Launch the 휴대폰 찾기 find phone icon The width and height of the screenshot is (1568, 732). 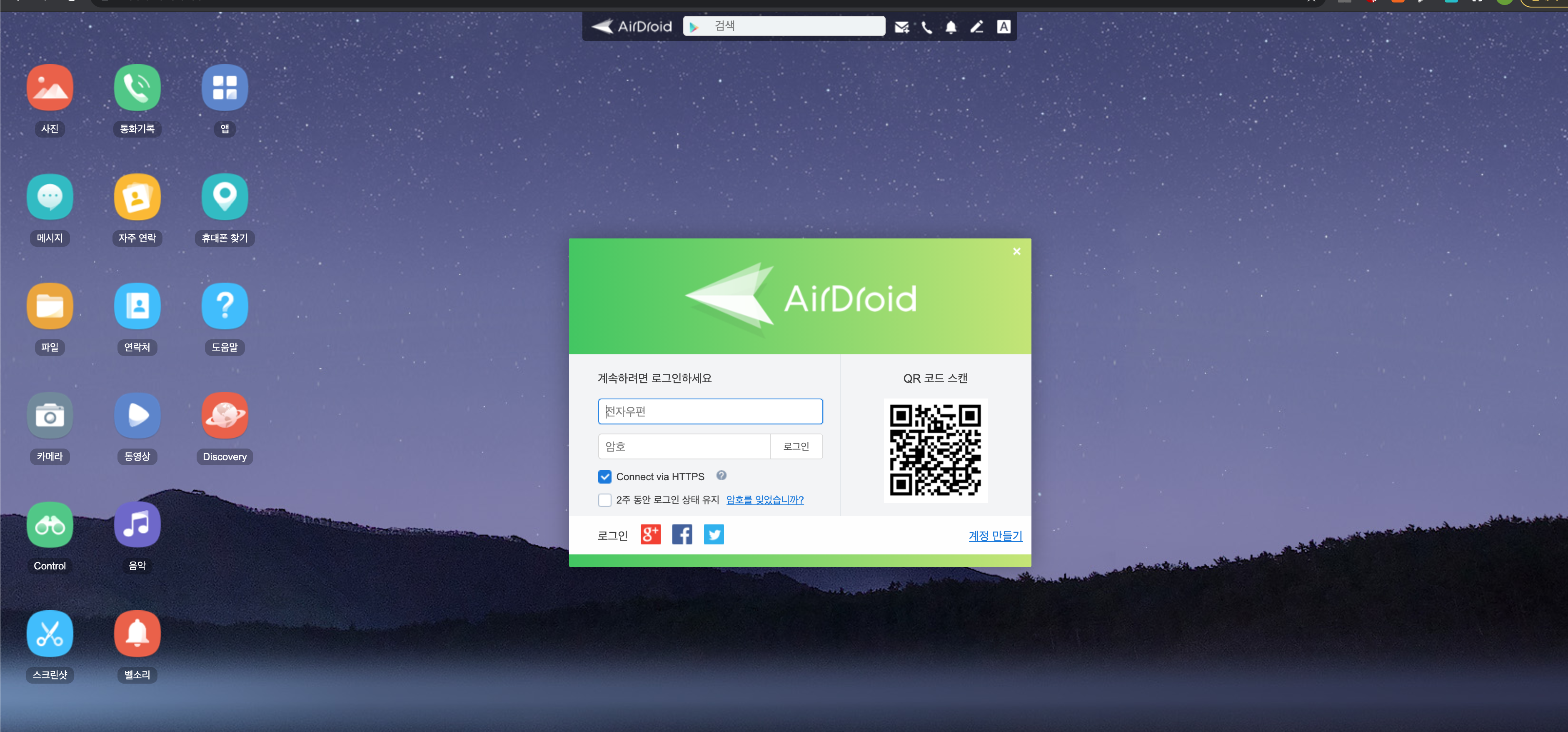(x=225, y=197)
